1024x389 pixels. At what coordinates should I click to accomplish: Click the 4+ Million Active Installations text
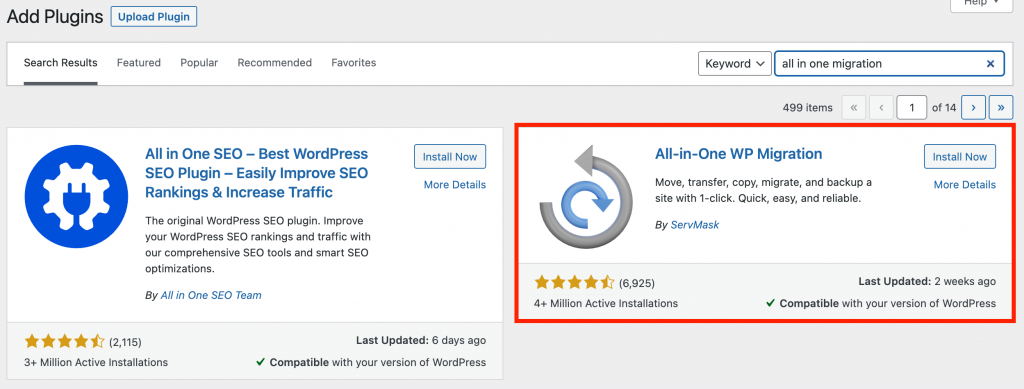(606, 303)
